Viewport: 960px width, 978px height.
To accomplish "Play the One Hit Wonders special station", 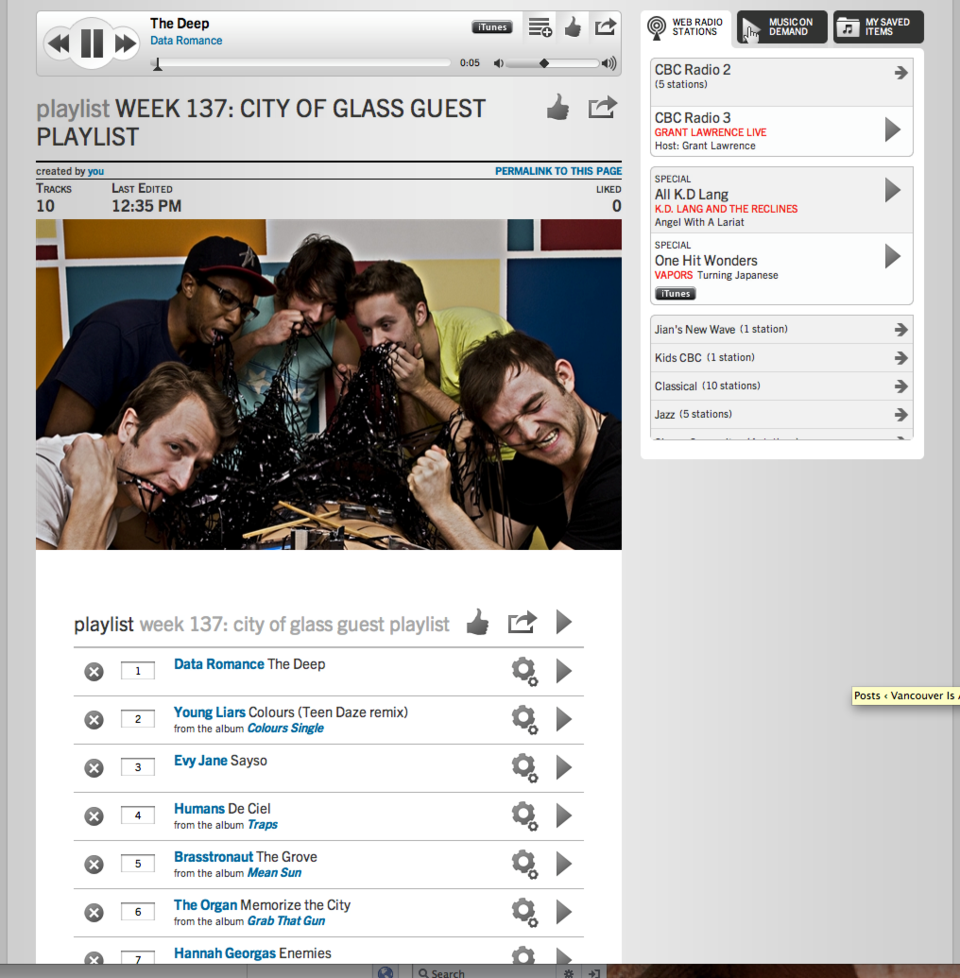I will point(893,256).
